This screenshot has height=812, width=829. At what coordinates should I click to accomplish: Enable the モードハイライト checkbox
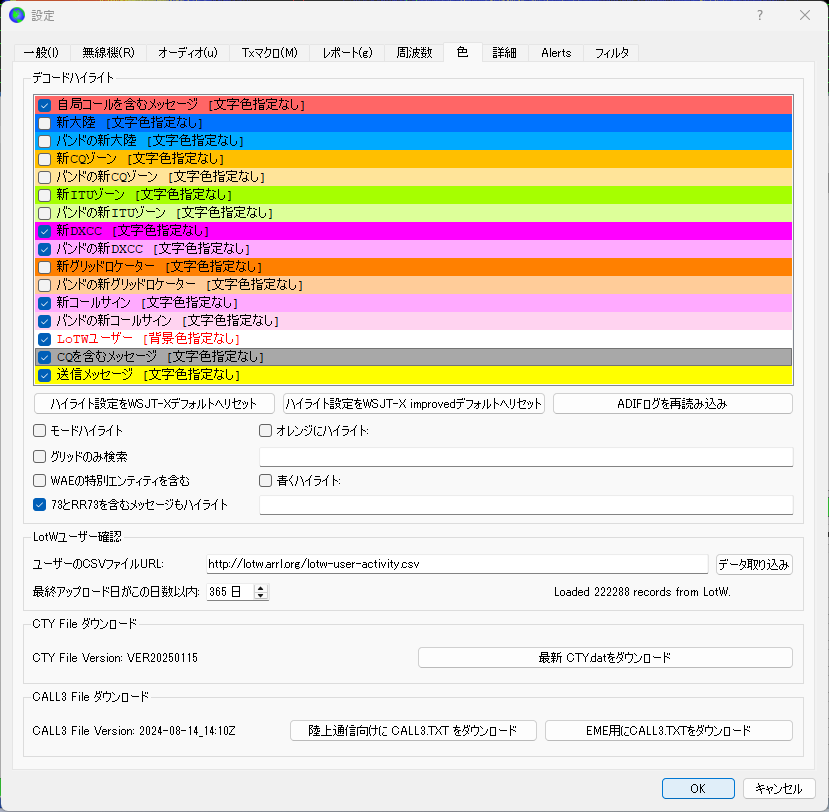(40, 431)
